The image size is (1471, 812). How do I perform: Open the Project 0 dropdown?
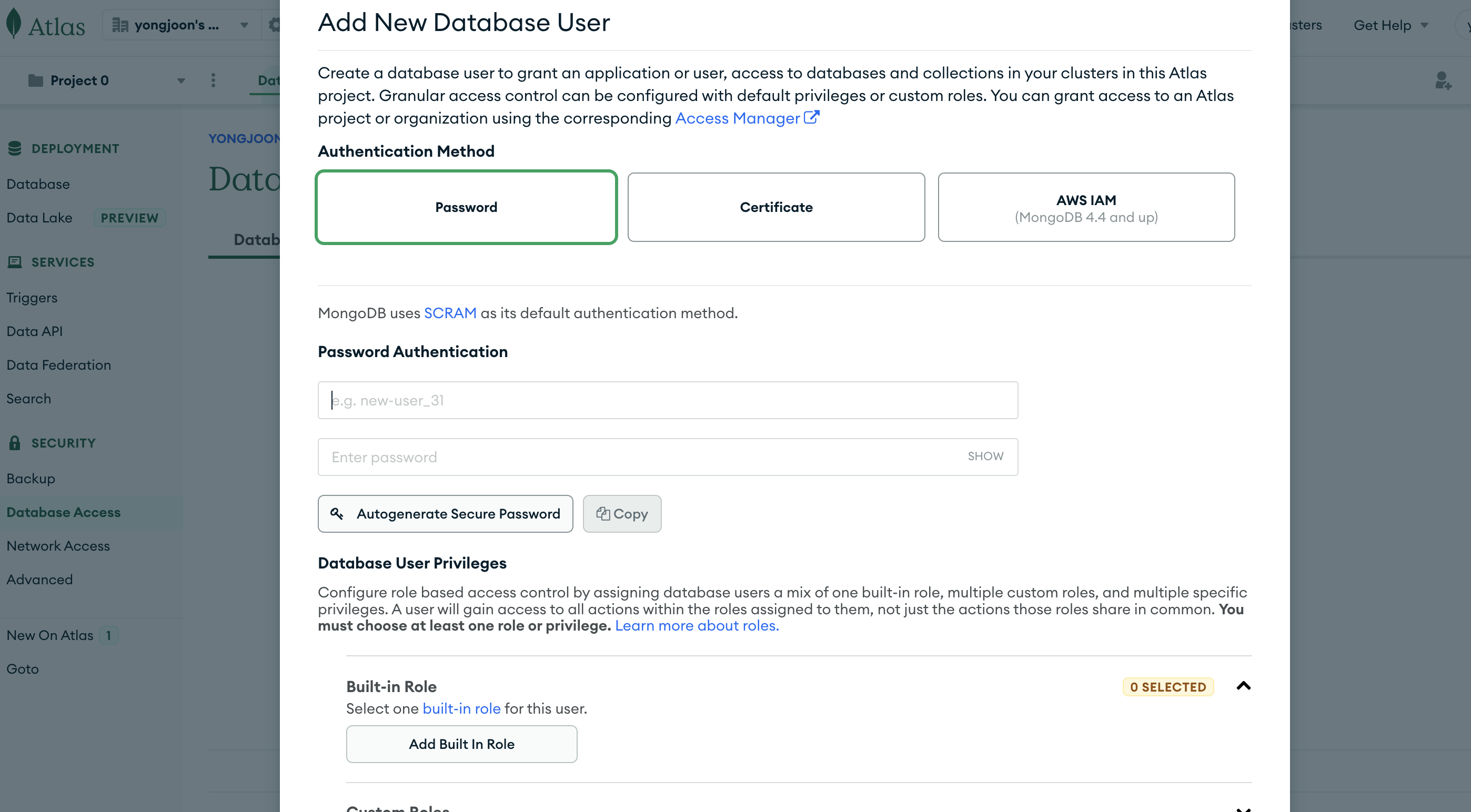[106, 80]
